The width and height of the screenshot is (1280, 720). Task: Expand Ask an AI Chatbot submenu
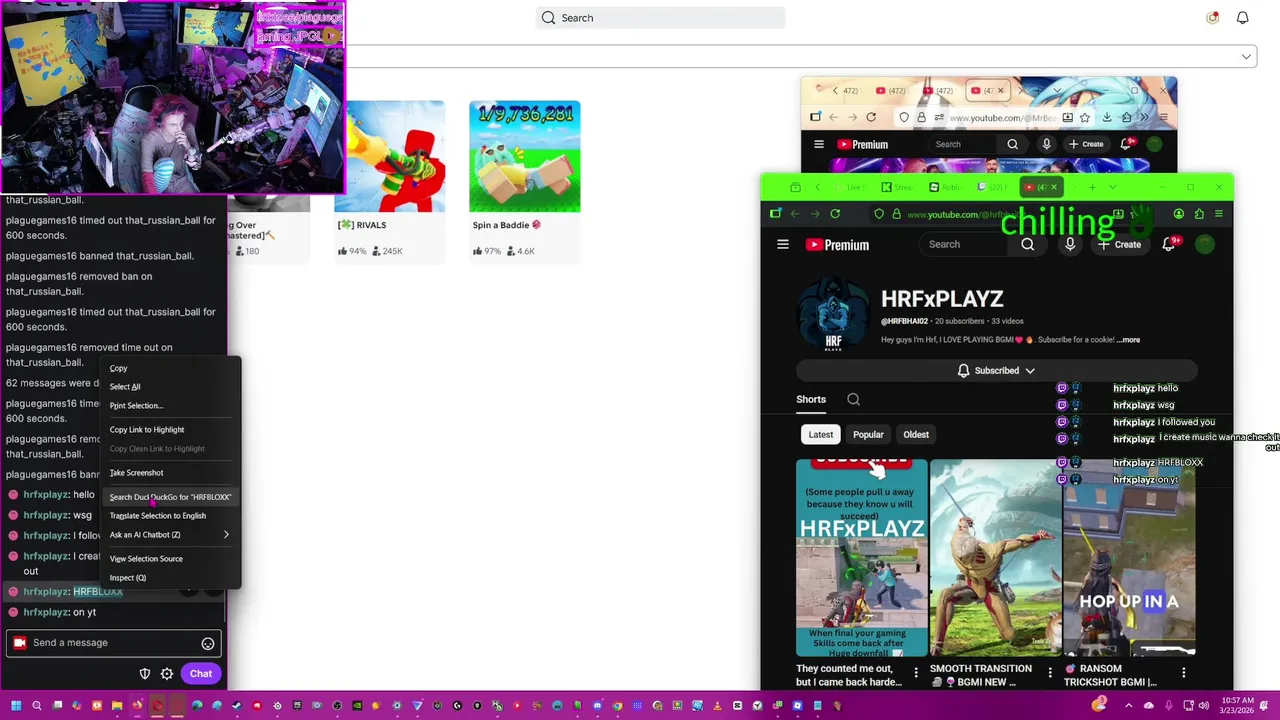pyautogui.click(x=170, y=535)
